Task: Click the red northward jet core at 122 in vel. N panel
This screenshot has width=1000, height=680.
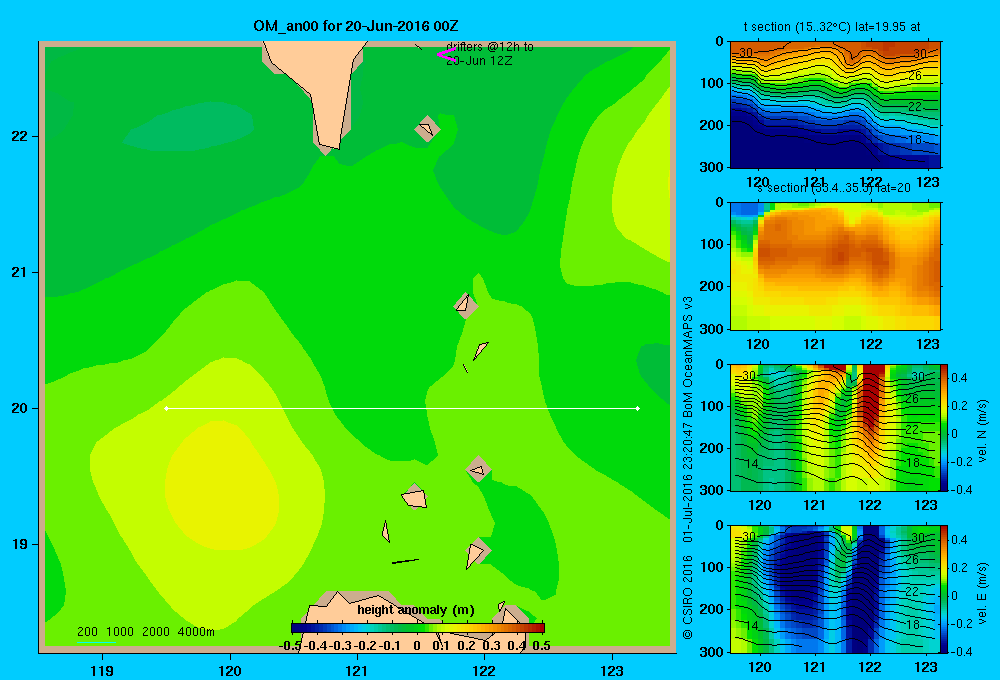Action: tap(872, 395)
